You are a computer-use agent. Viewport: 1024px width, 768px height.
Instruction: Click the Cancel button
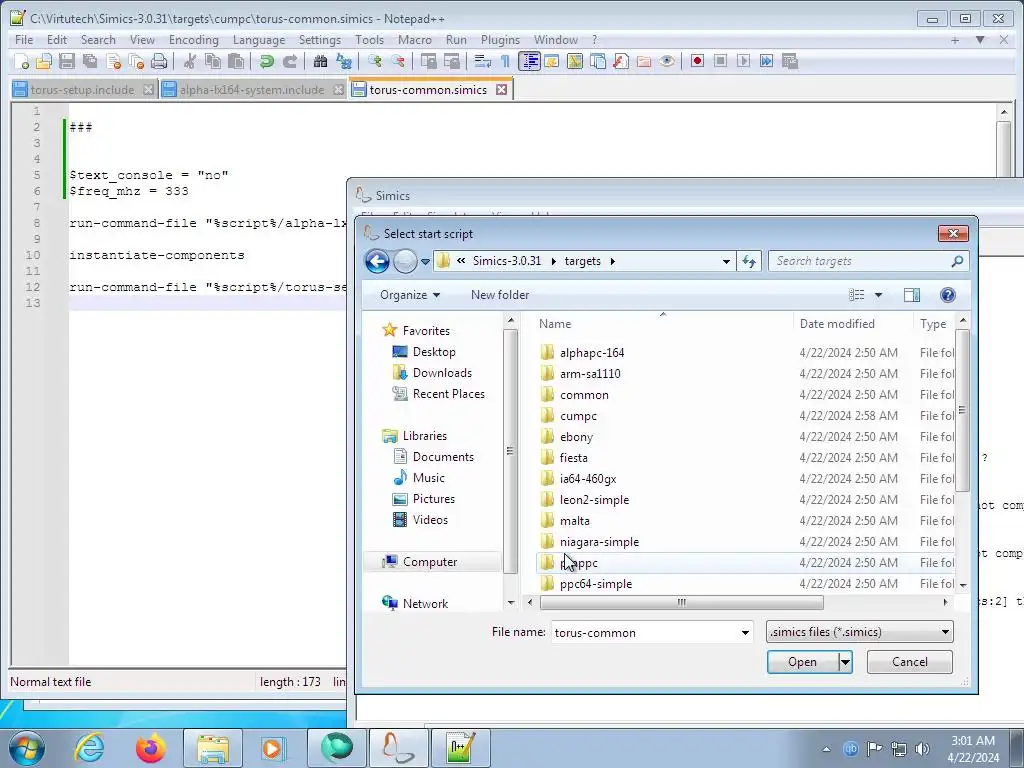click(910, 662)
